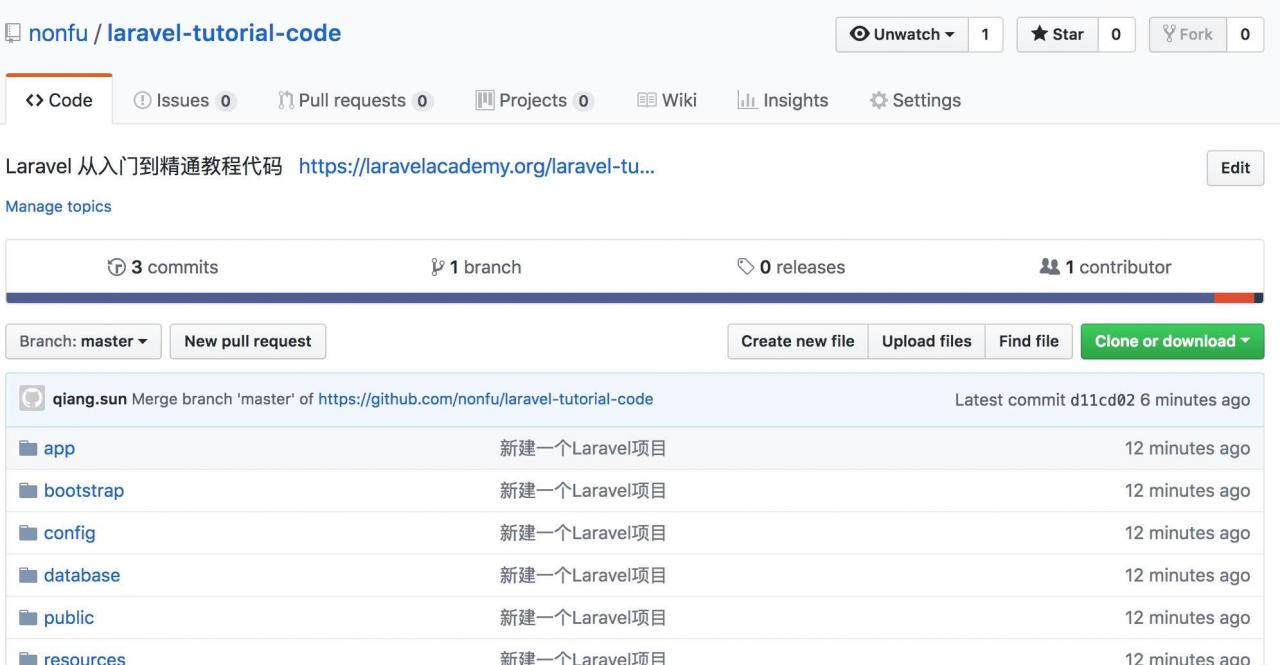
Task: Open the Branch: master dropdown
Action: pyautogui.click(x=83, y=341)
